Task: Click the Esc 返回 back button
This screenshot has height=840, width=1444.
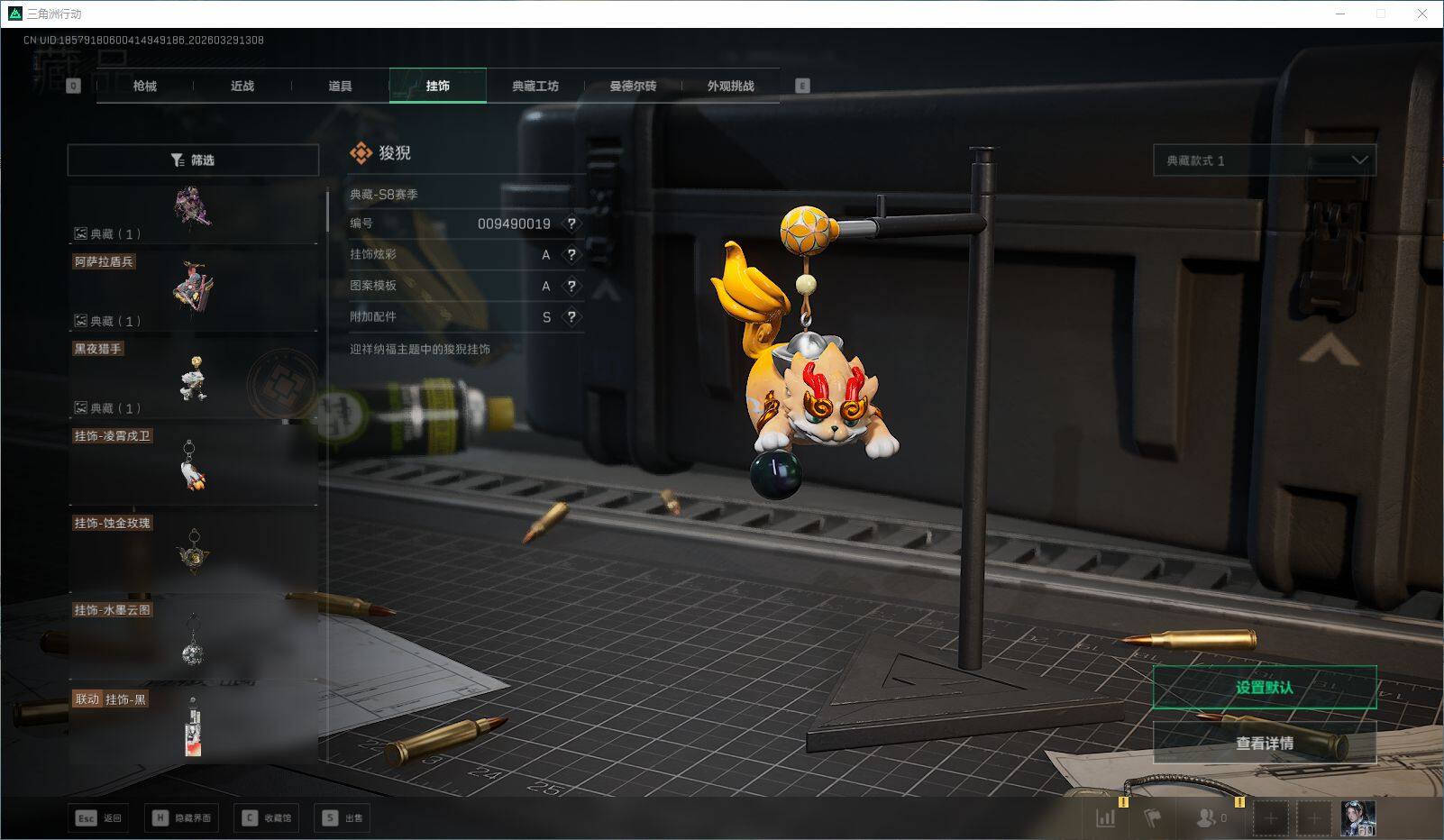Action: [98, 818]
